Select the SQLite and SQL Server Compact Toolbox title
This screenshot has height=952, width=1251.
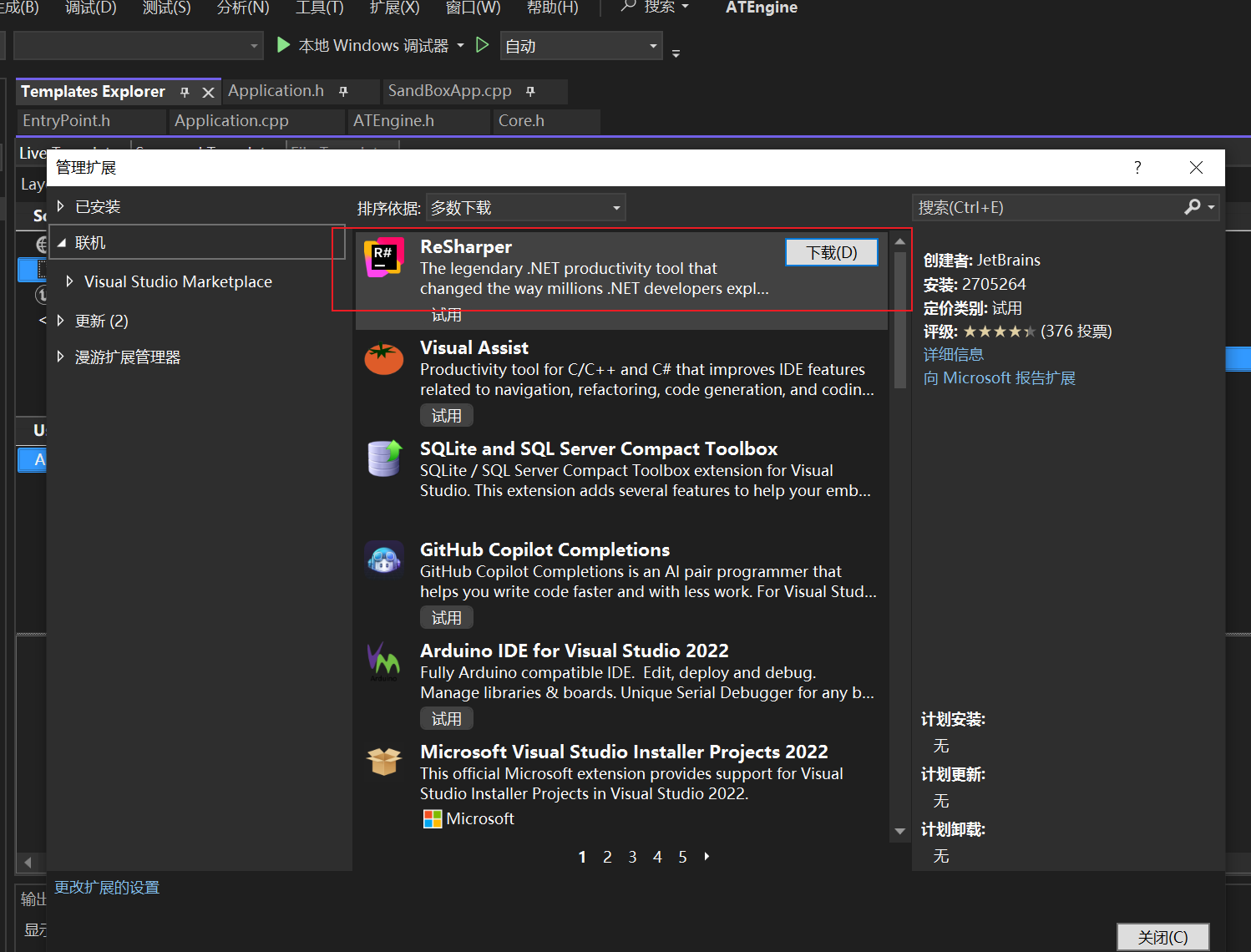[599, 449]
